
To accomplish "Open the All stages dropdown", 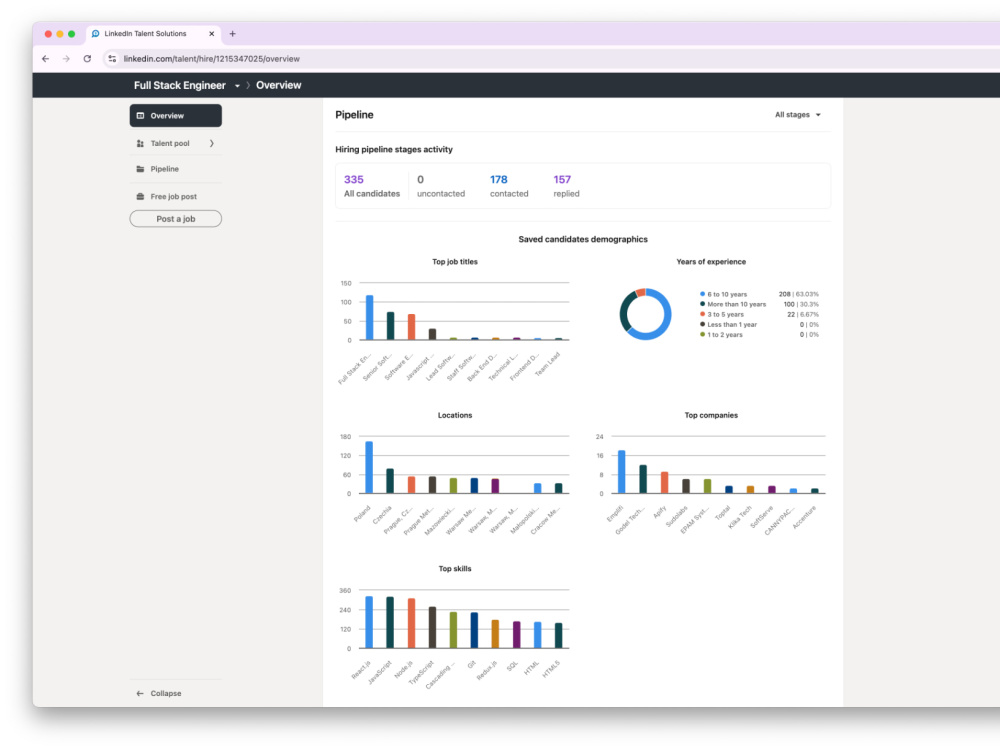I will 798,115.
